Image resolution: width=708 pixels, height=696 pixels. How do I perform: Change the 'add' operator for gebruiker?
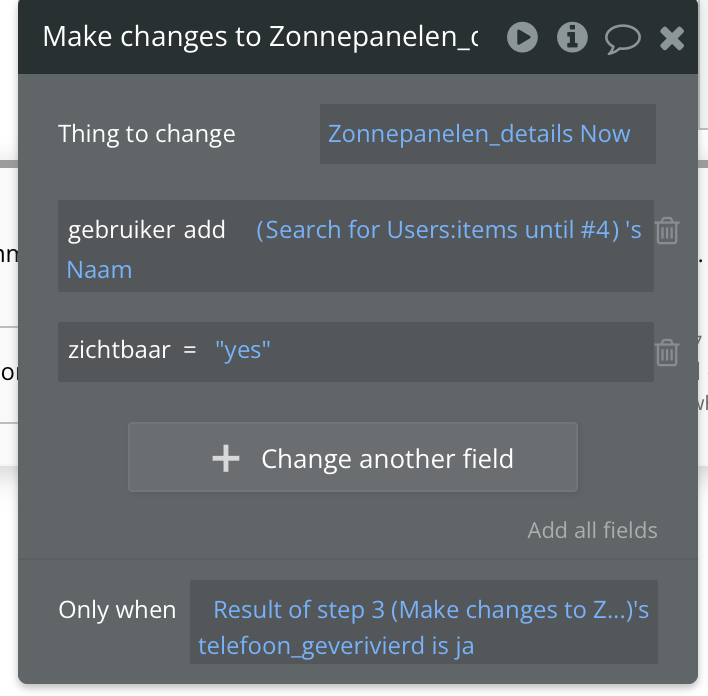coord(205,231)
